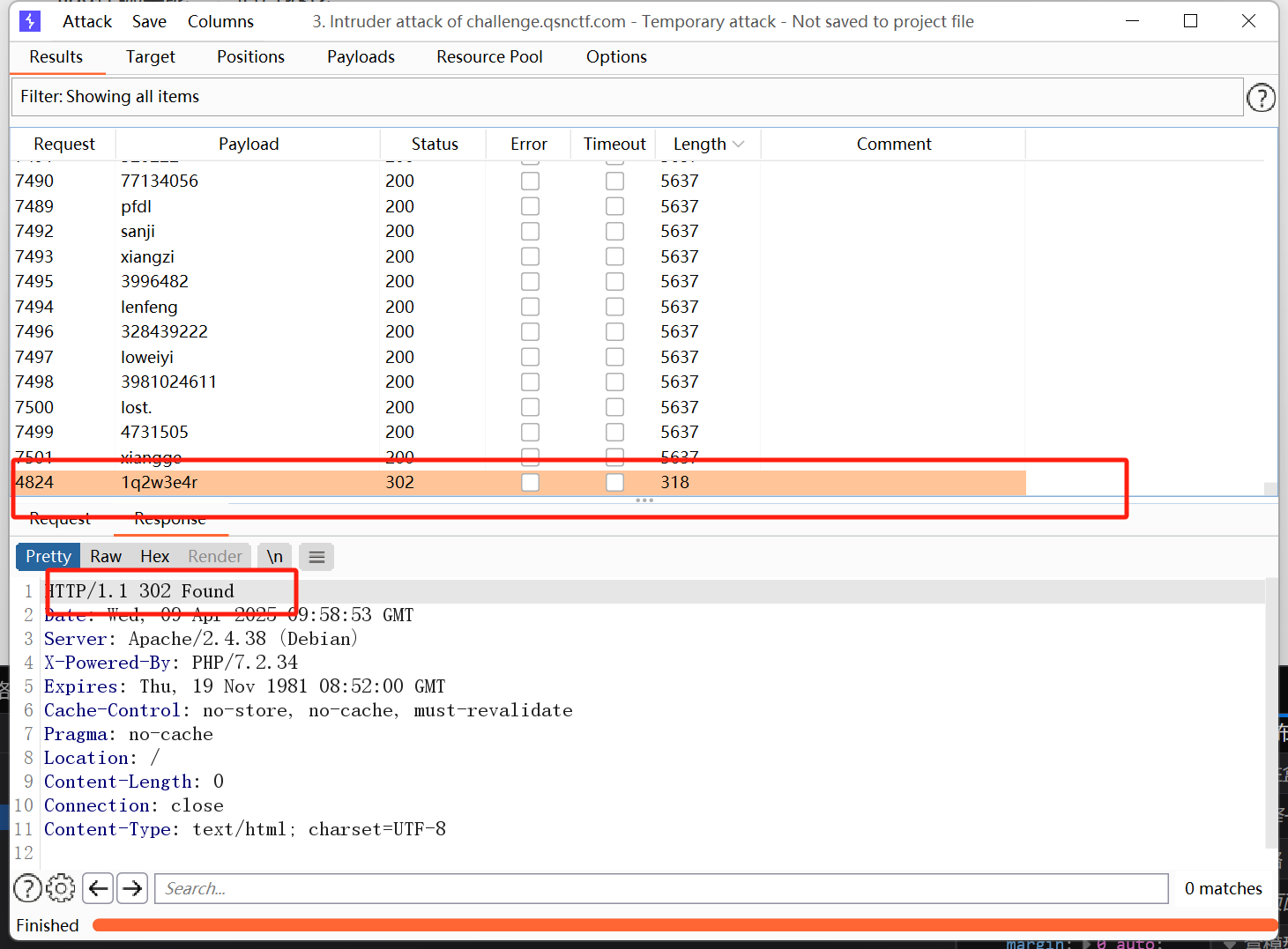Screen dimensions: 1288x949
Task: Select the row with payload 328439222
Action: (518, 331)
